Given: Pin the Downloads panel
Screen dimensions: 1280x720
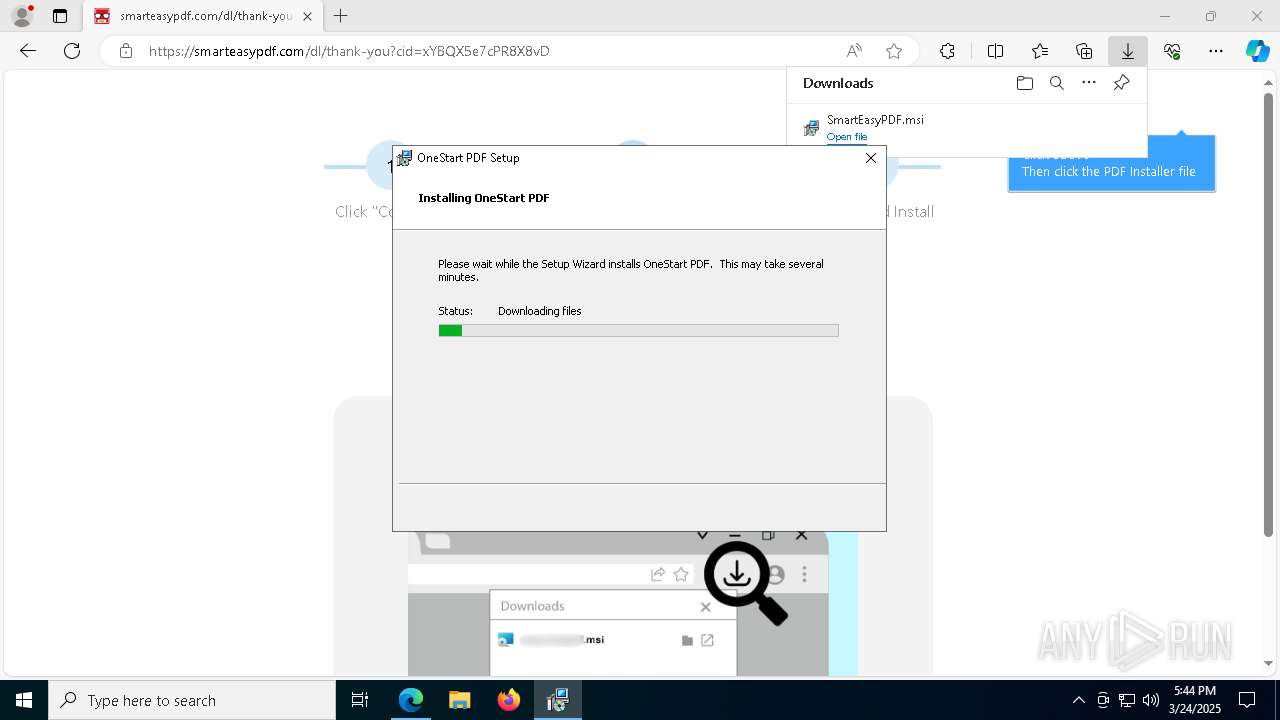Looking at the screenshot, I should click(1121, 83).
